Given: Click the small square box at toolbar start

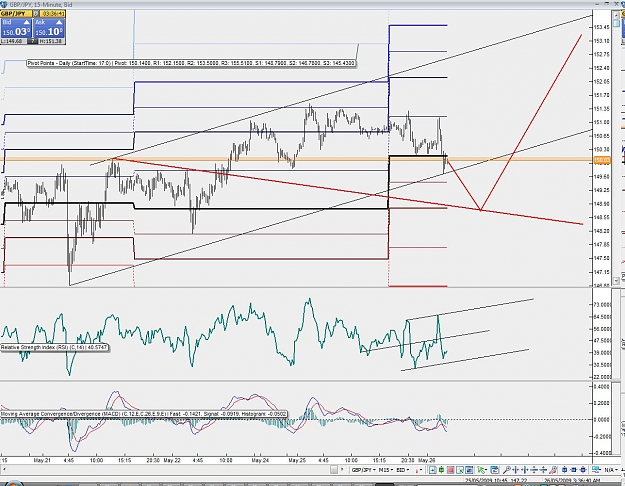Looking at the screenshot, I should tap(334, 470).
